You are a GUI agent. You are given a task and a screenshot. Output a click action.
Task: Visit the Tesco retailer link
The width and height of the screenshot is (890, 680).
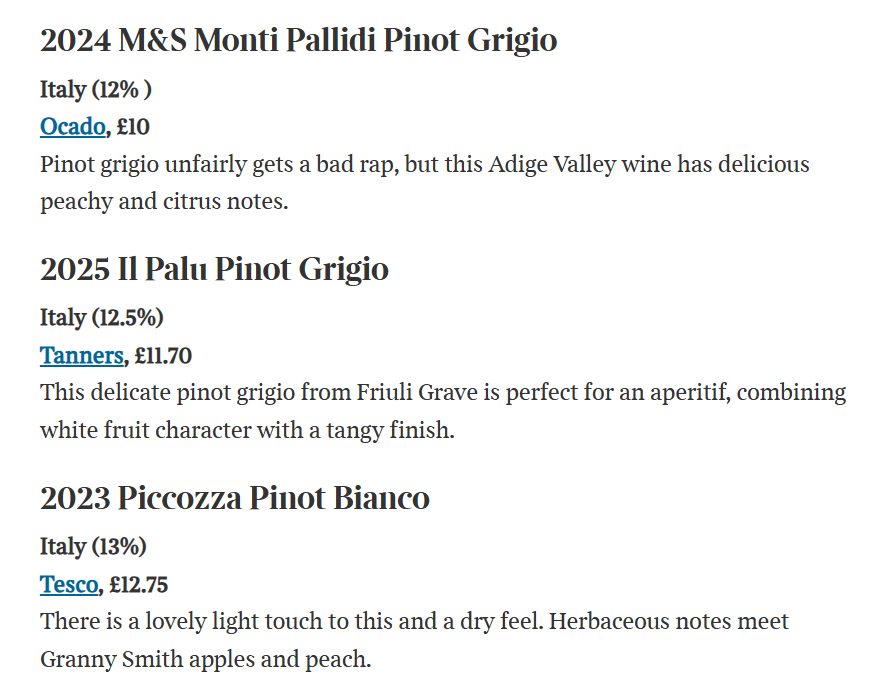[69, 584]
